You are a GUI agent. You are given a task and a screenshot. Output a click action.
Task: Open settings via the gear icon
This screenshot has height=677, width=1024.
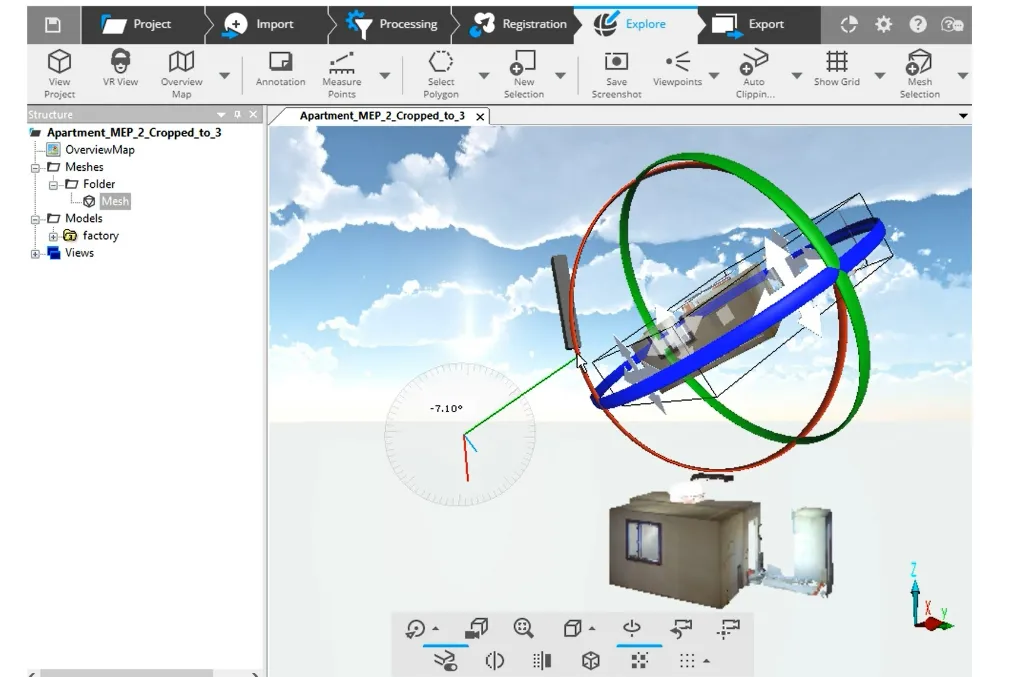click(x=884, y=24)
